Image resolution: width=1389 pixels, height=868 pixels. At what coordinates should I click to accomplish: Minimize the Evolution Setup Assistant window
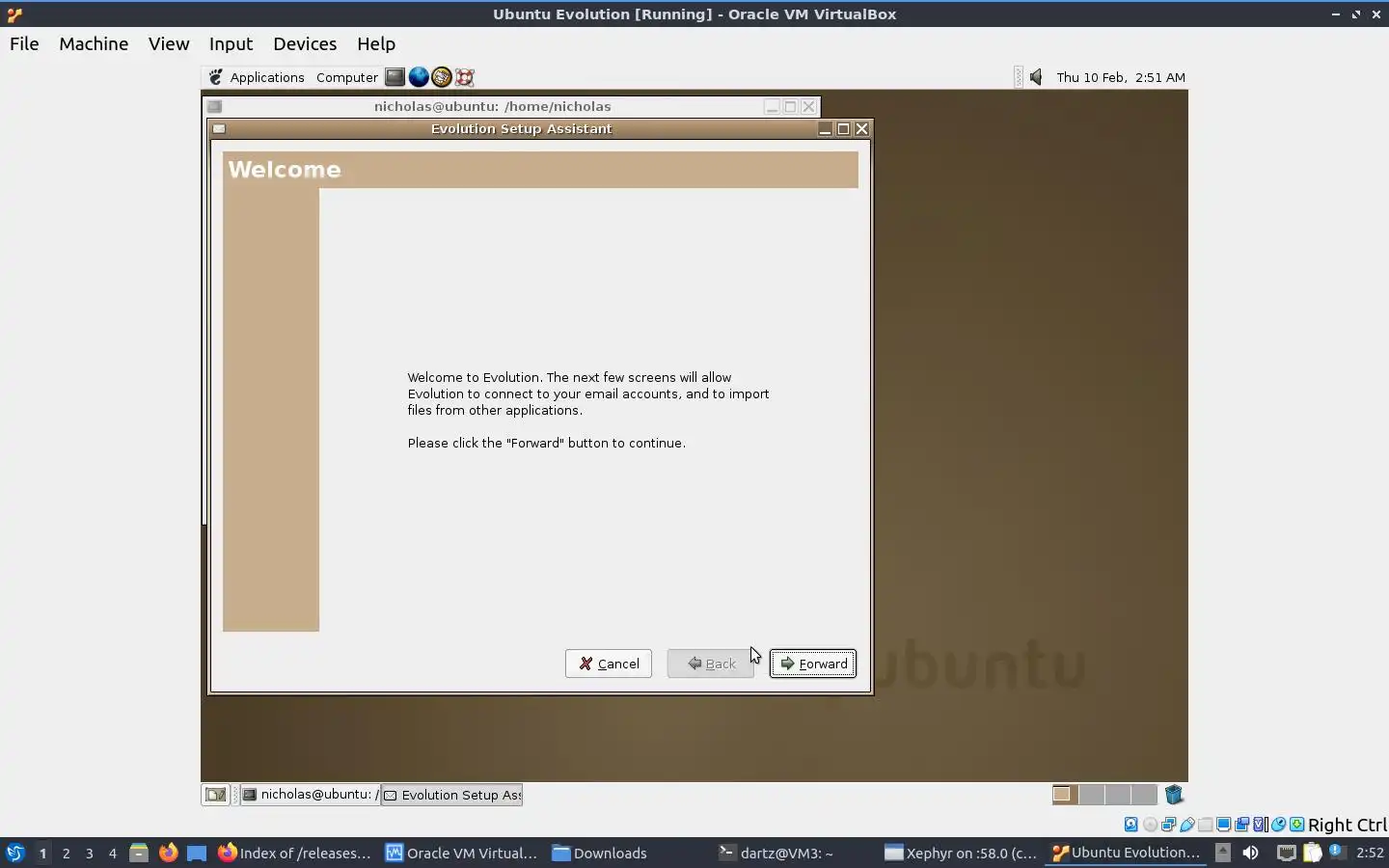(825, 128)
